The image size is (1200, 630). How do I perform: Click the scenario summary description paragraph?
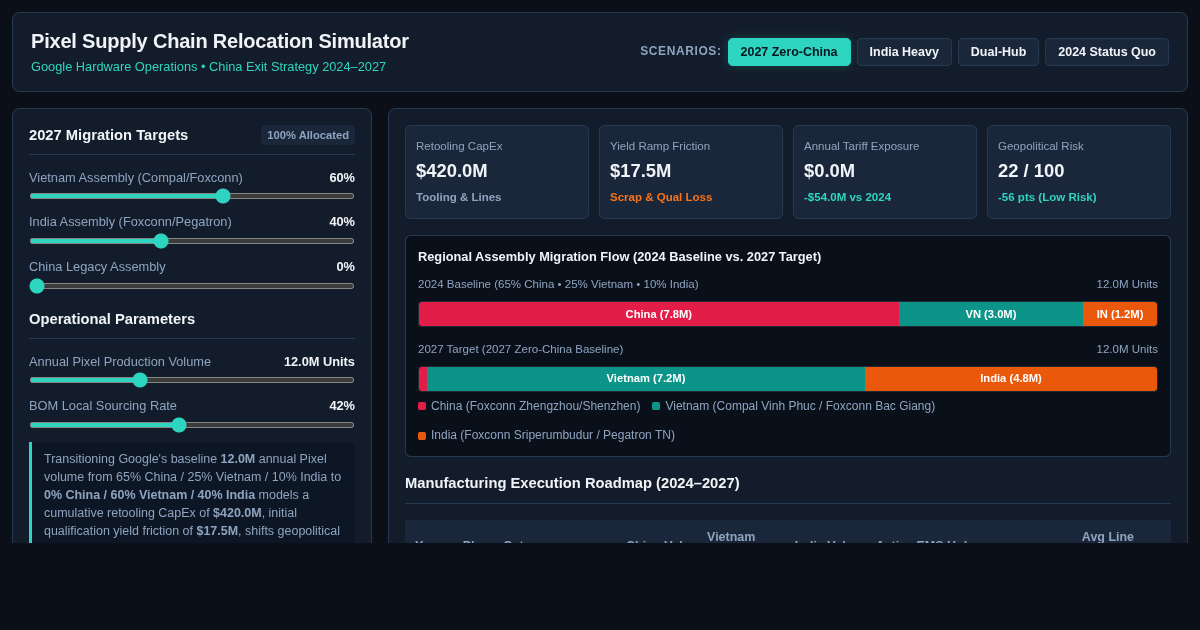point(193,495)
